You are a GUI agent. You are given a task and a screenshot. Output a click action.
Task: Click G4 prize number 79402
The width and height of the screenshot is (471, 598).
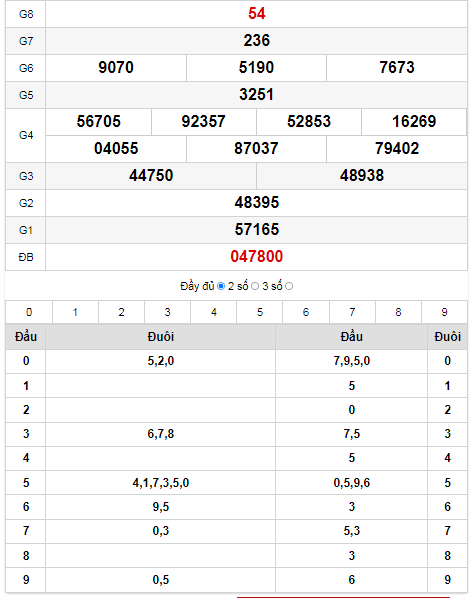(x=397, y=148)
